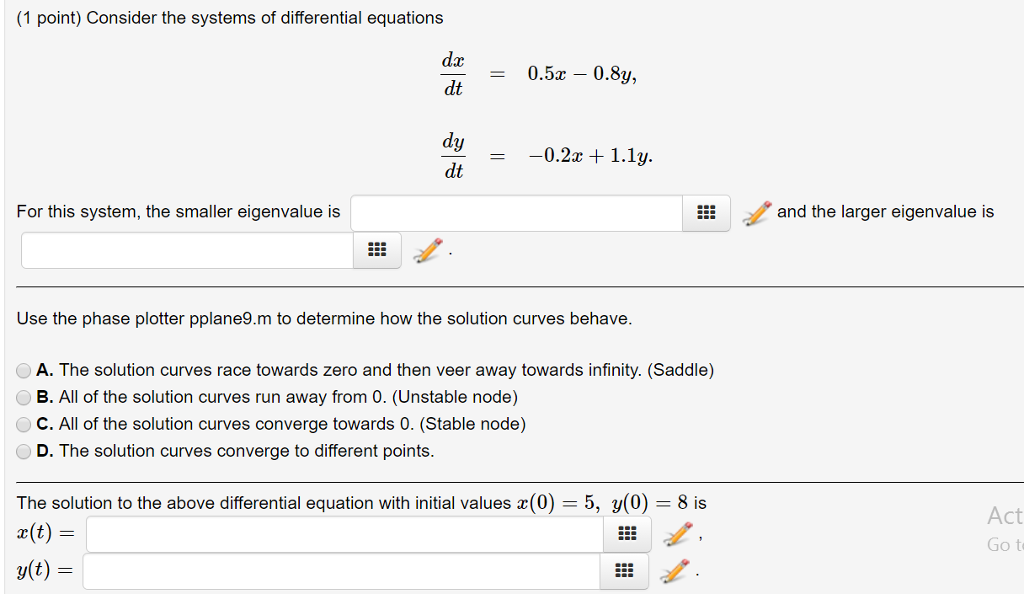
Task: Select option B for unstable node
Action: pyautogui.click(x=23, y=397)
